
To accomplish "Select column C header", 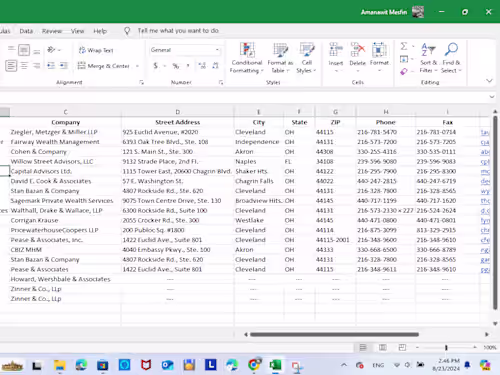I will tap(65, 112).
